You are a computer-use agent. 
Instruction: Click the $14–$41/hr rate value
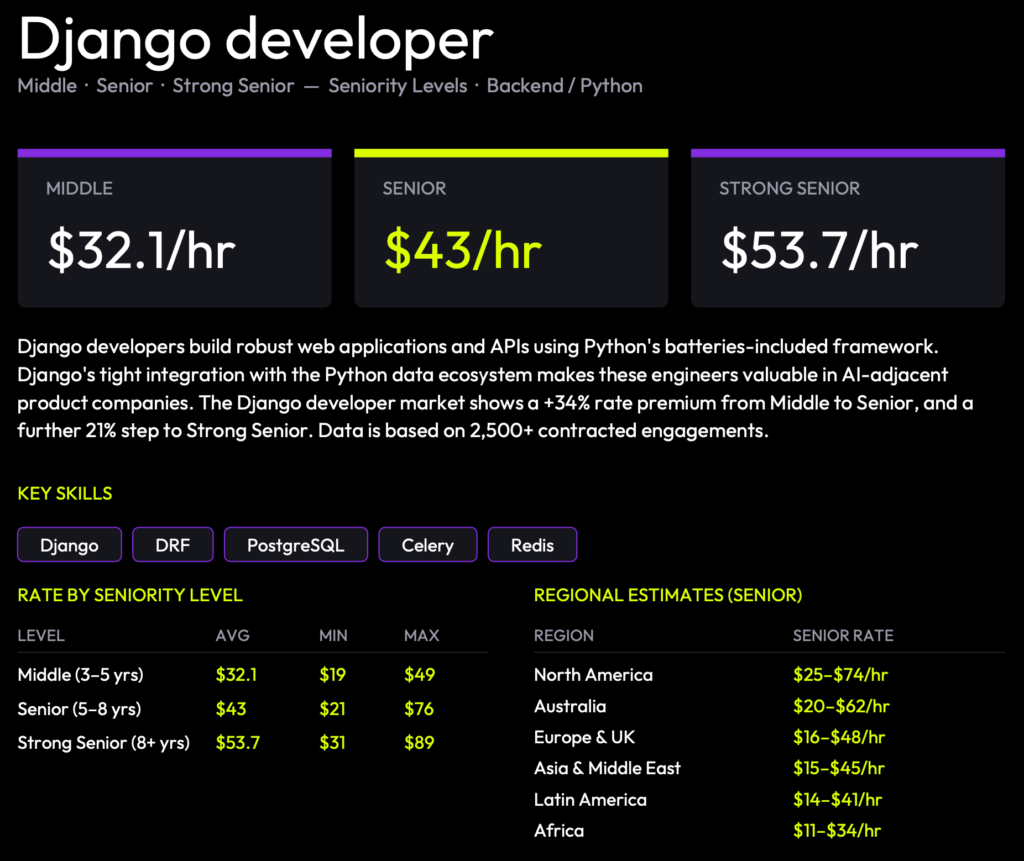(837, 800)
